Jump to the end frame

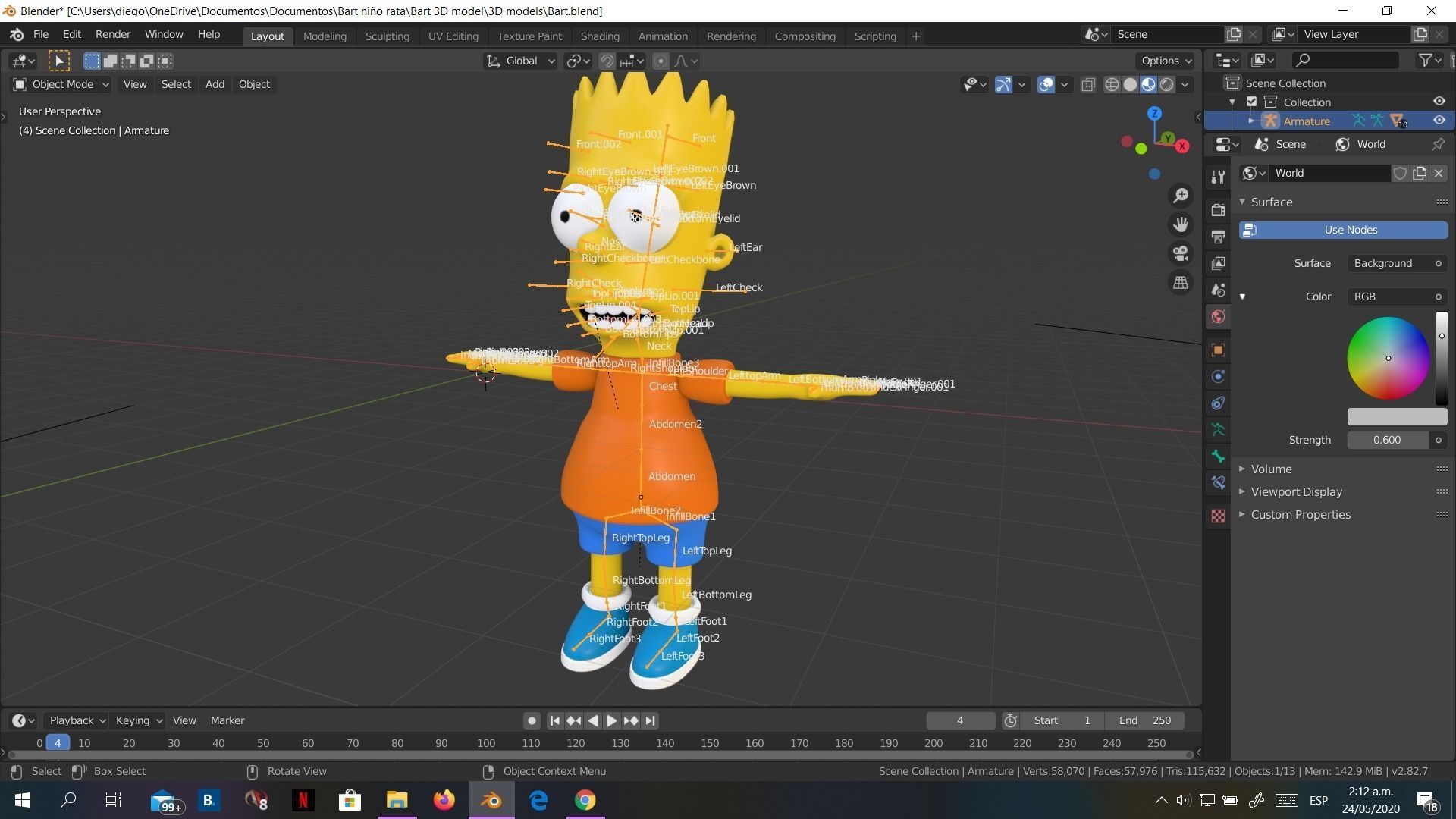[x=650, y=720]
